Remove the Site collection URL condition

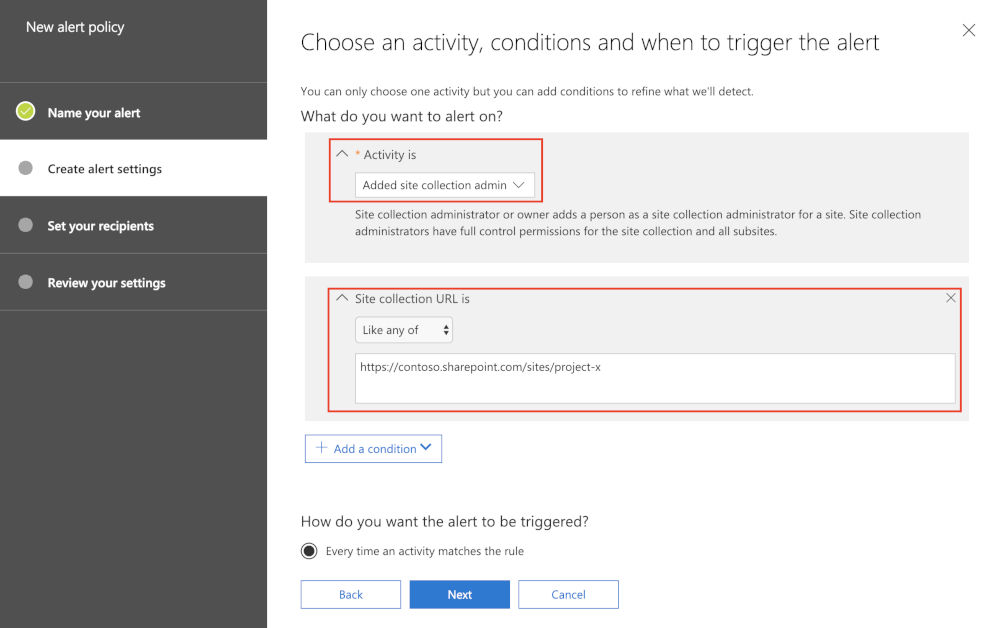[x=950, y=298]
